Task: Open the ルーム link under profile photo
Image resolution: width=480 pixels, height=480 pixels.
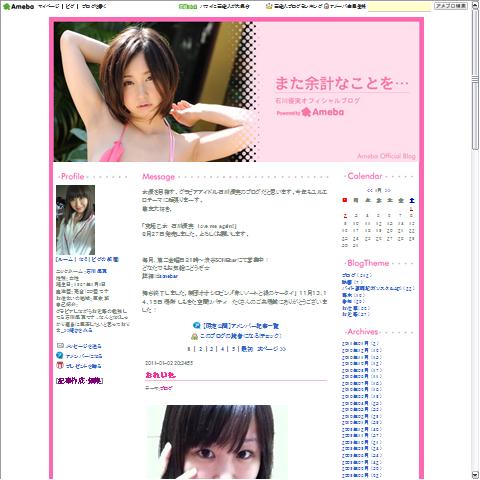Action: pos(66,259)
